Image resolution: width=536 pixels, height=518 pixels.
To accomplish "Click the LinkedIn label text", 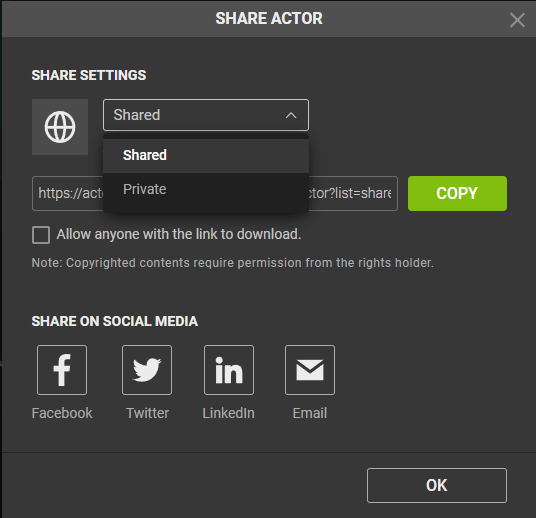I will [x=228, y=413].
